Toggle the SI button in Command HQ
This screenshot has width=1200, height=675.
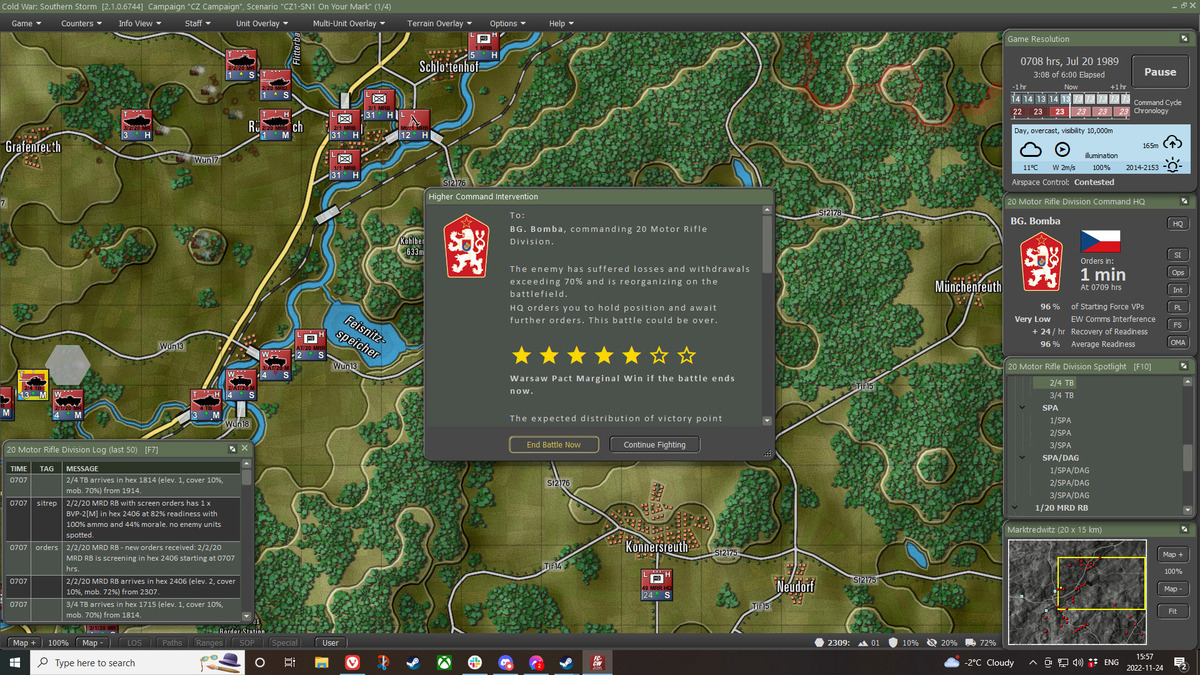[x=1177, y=254]
